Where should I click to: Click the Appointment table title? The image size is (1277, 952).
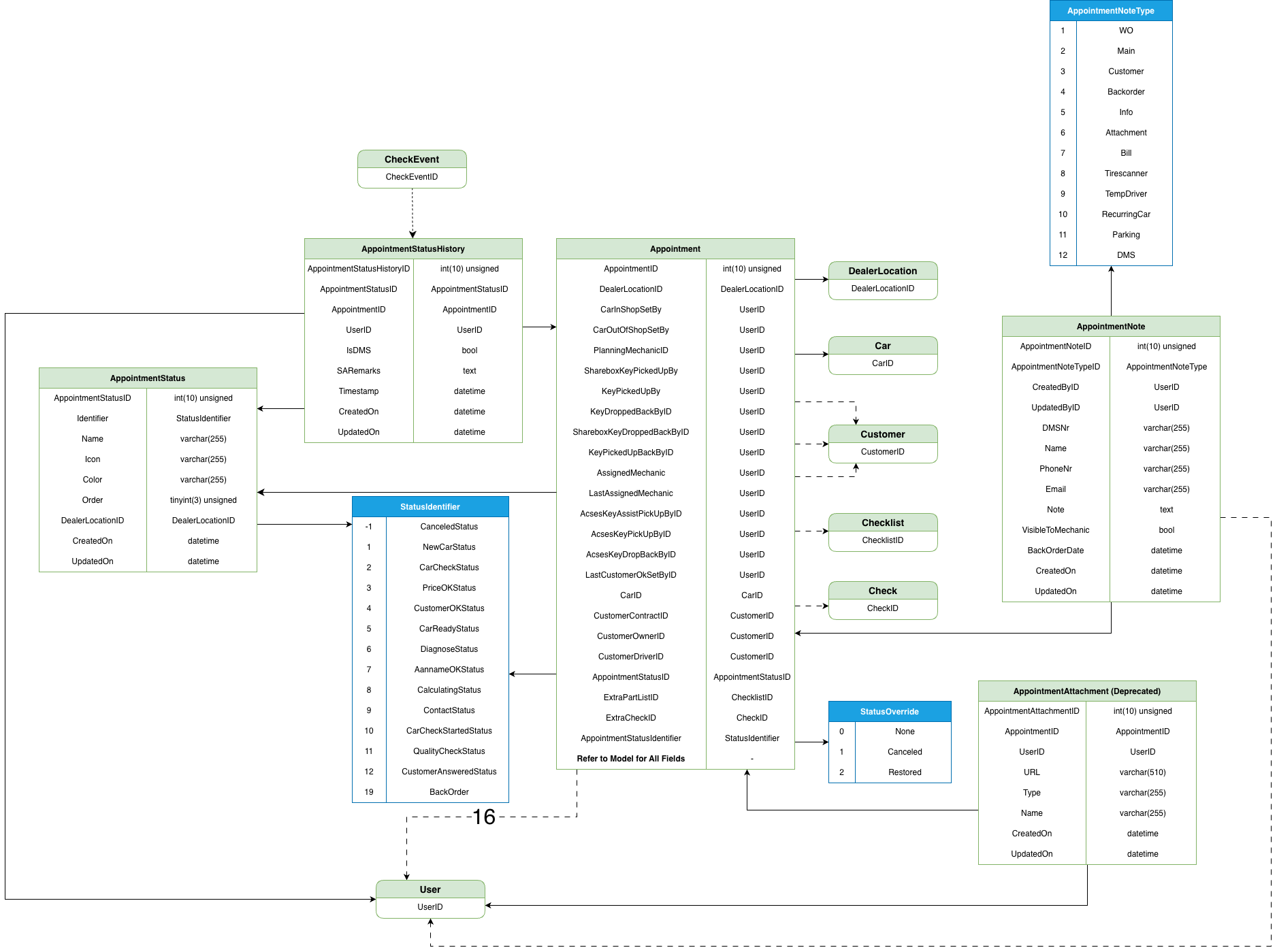675,249
